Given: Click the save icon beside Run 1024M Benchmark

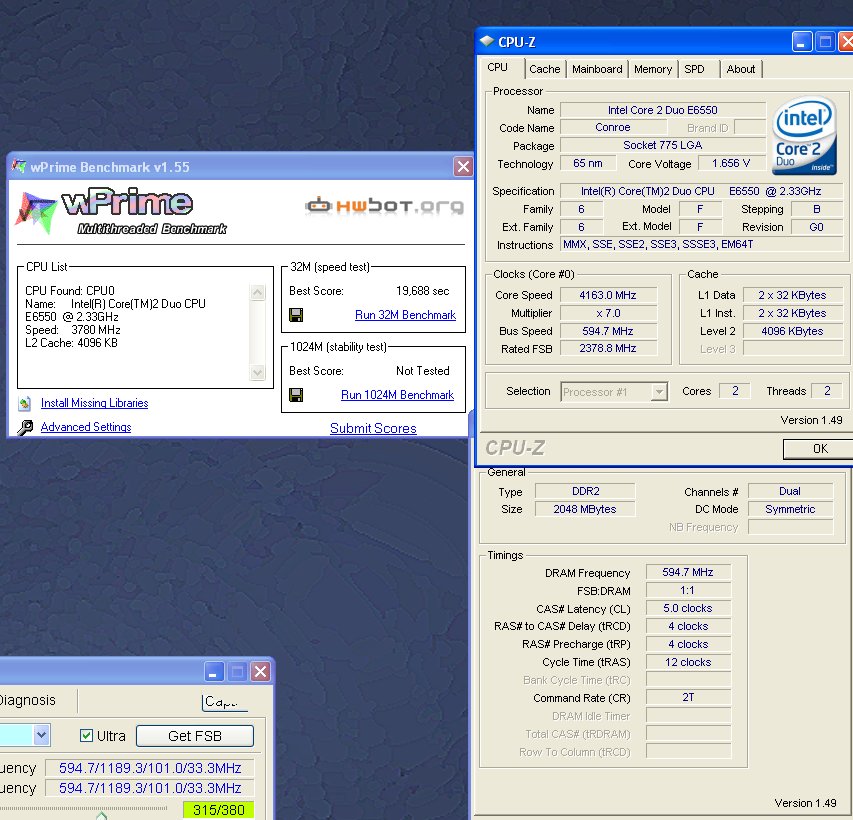Looking at the screenshot, I should pyautogui.click(x=296, y=394).
